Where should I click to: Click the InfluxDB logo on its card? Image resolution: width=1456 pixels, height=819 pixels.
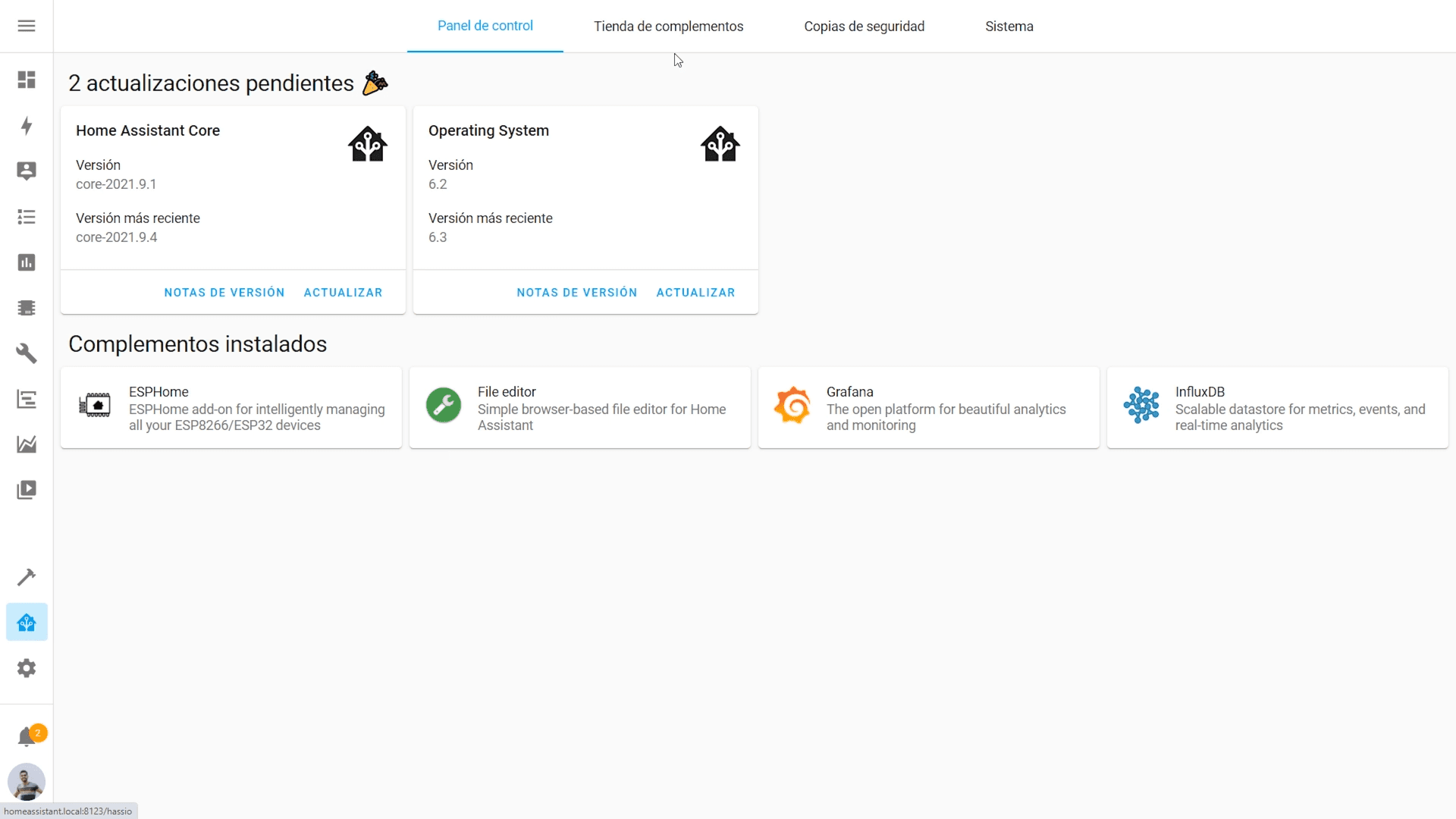(1141, 406)
